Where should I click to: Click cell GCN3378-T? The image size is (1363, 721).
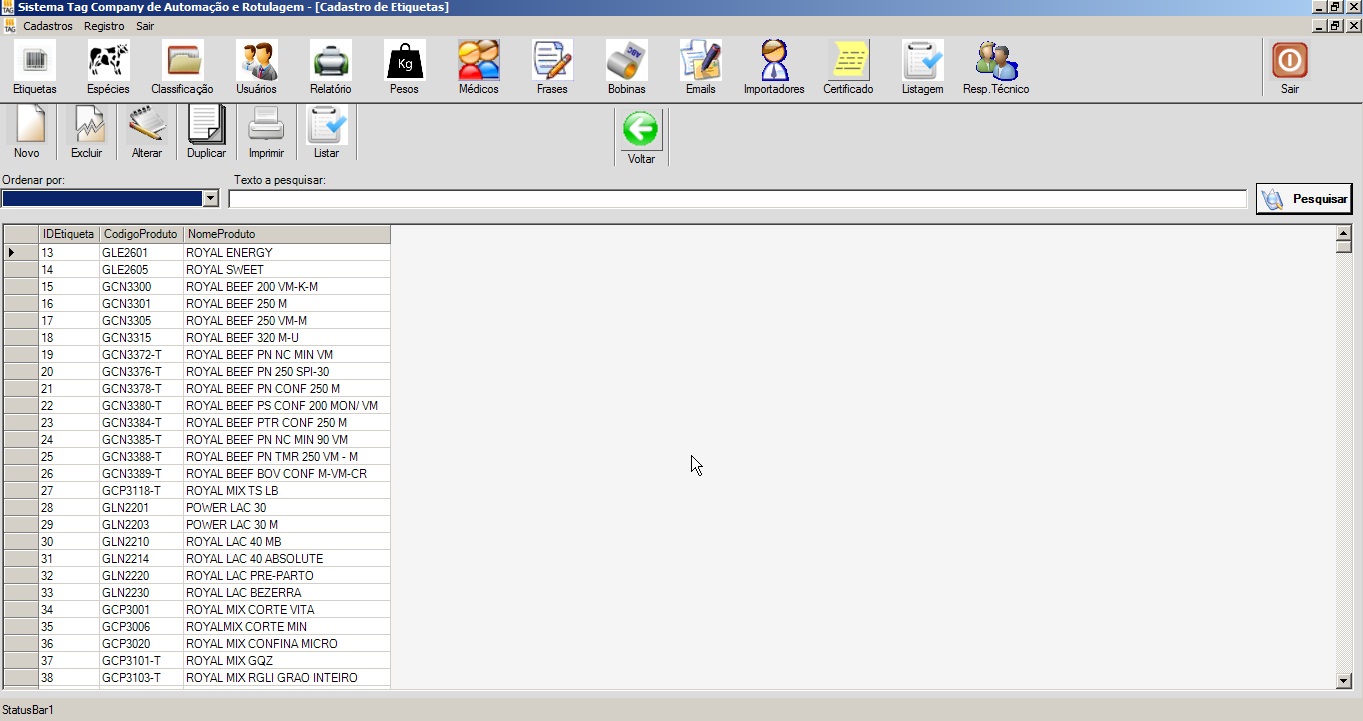141,389
